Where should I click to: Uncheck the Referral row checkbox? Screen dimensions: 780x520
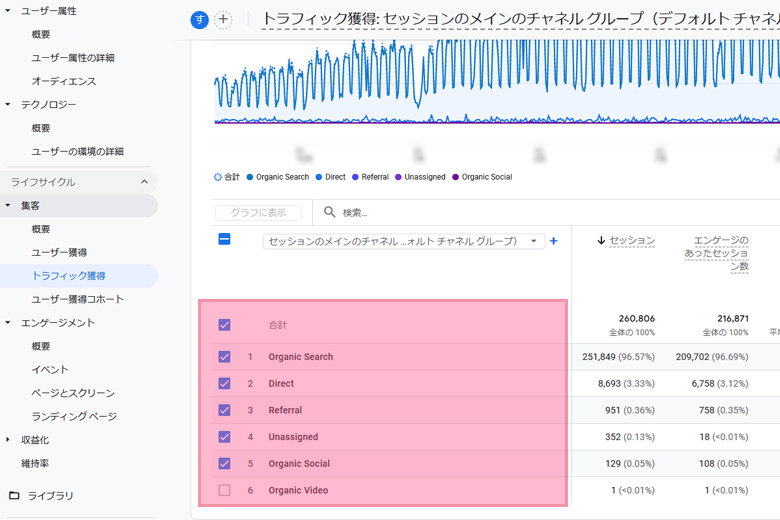click(224, 410)
